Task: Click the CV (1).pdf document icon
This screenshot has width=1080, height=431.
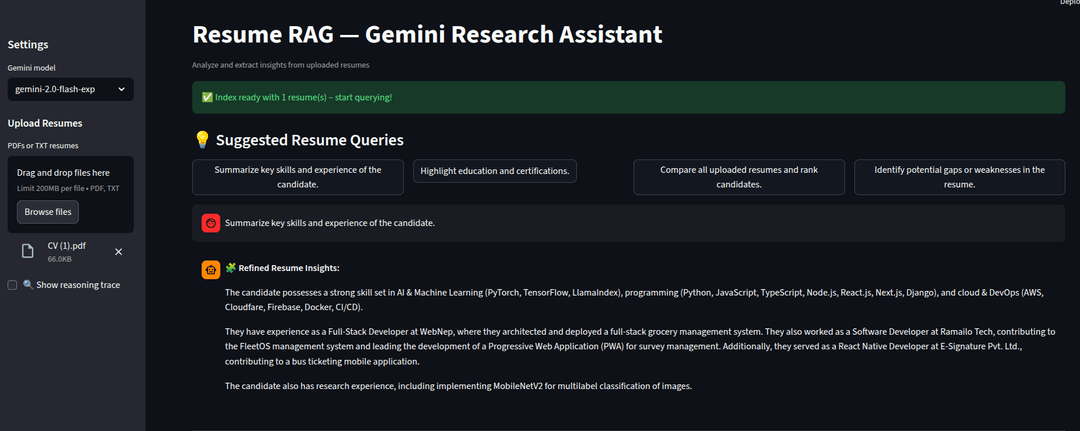Action: tap(28, 251)
